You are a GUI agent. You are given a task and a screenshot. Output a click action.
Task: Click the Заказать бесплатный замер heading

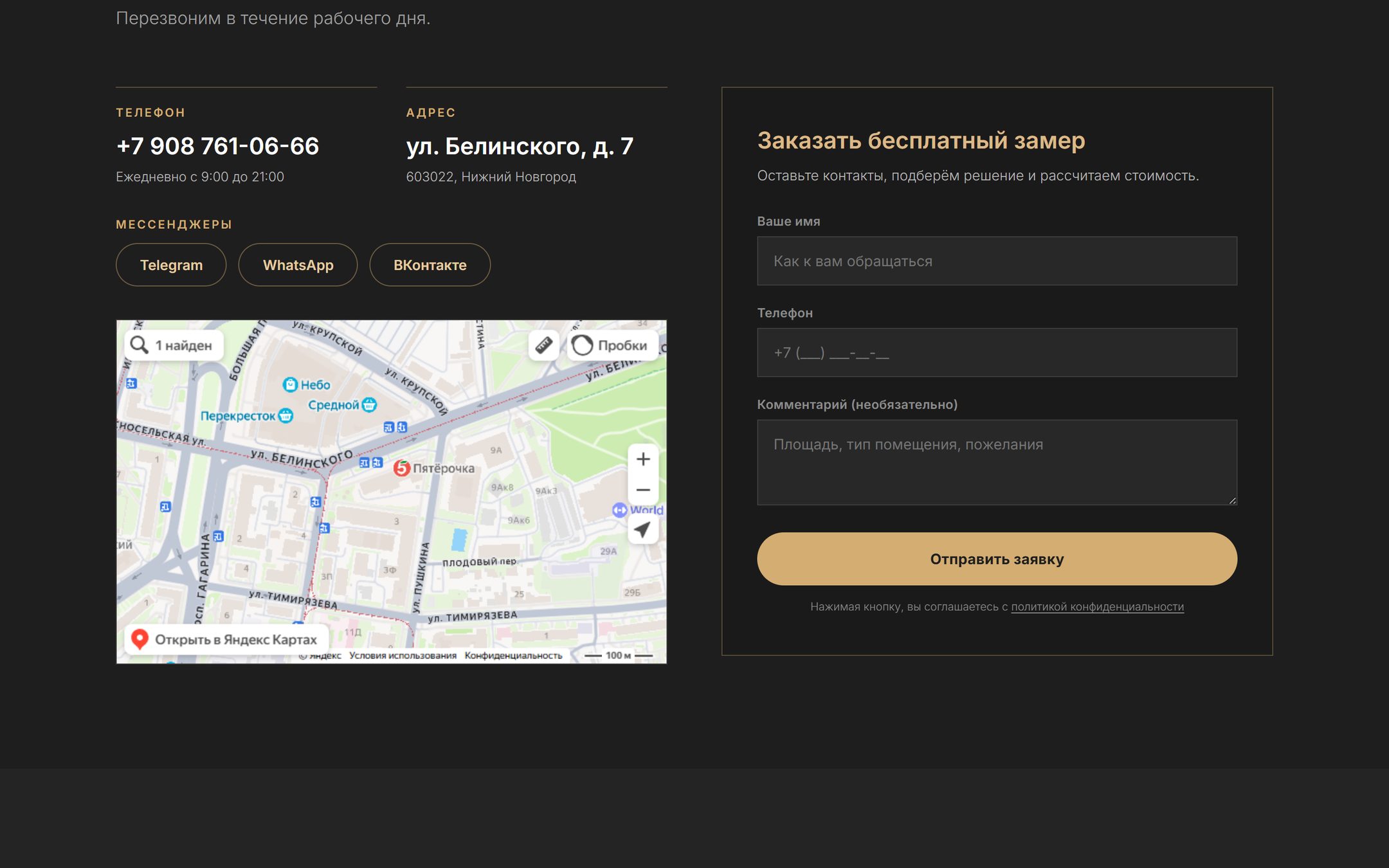point(921,141)
